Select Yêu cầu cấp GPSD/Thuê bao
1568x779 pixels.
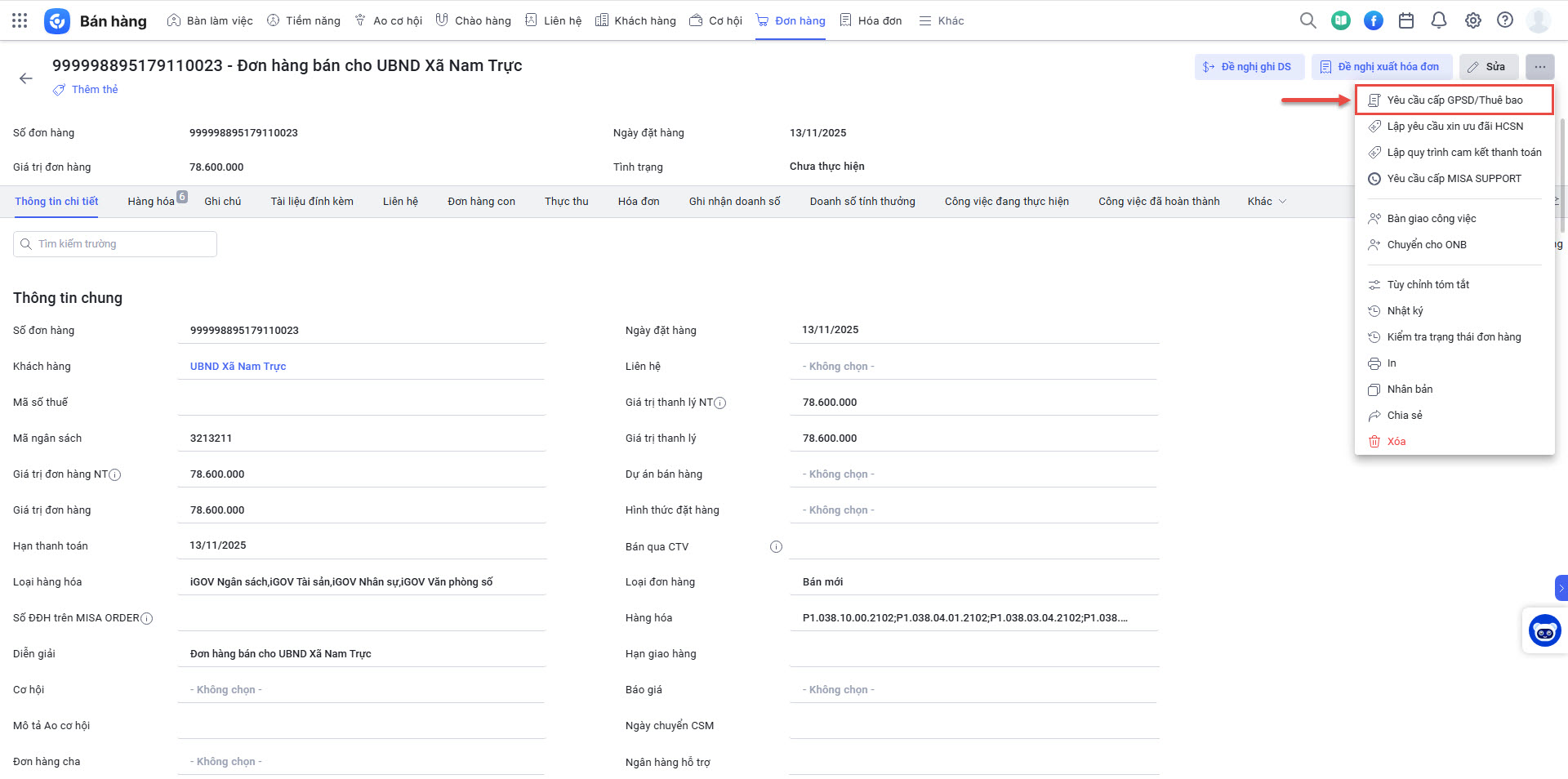[x=1454, y=100]
